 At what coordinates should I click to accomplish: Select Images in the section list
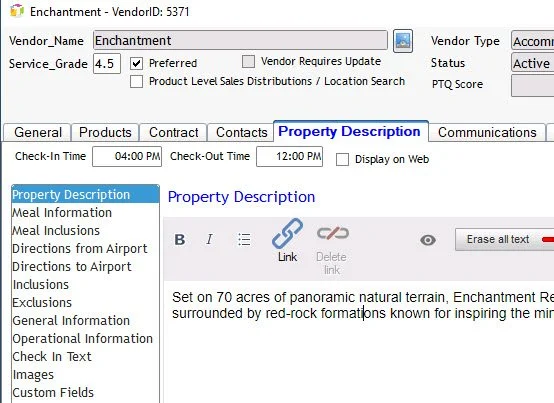pyautogui.click(x=86, y=375)
